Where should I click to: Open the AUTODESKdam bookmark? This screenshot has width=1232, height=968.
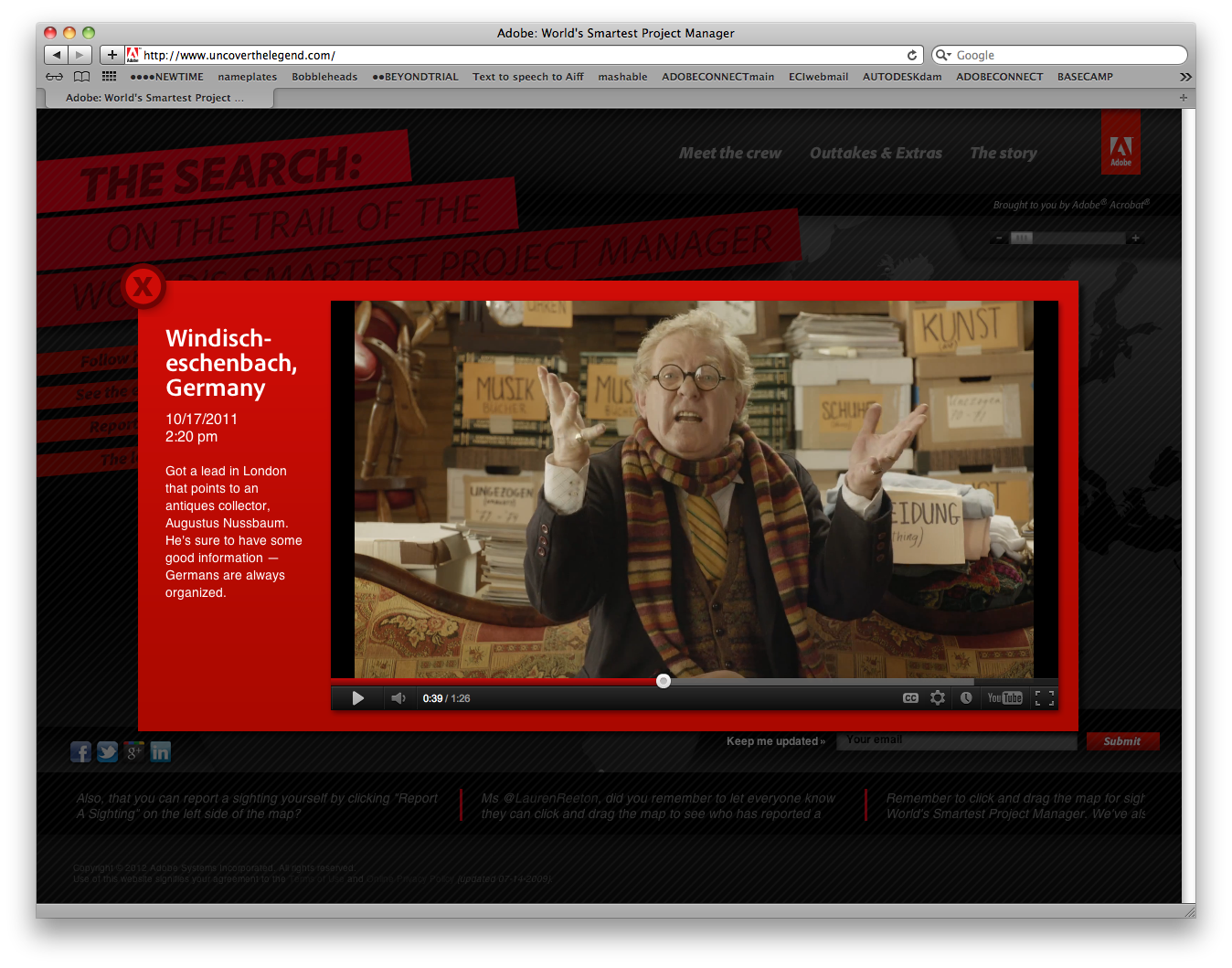pos(902,77)
